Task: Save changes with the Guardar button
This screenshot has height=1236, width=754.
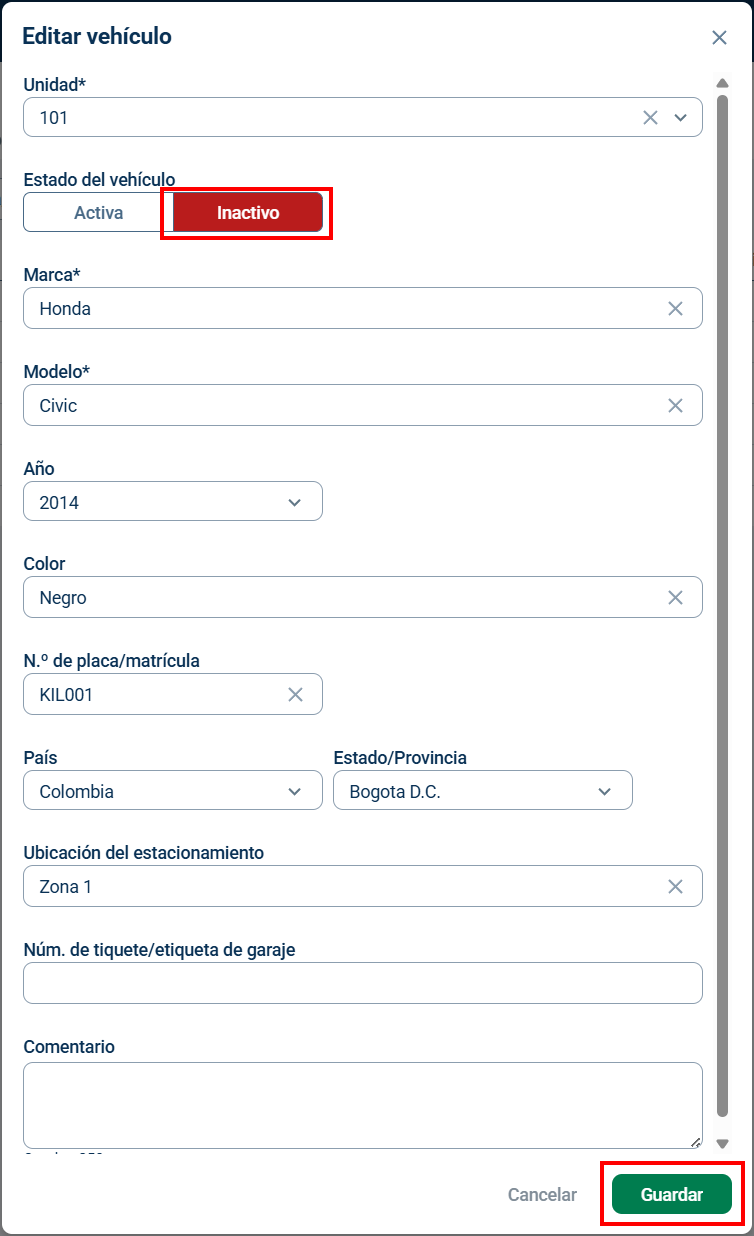Action: [x=672, y=1195]
